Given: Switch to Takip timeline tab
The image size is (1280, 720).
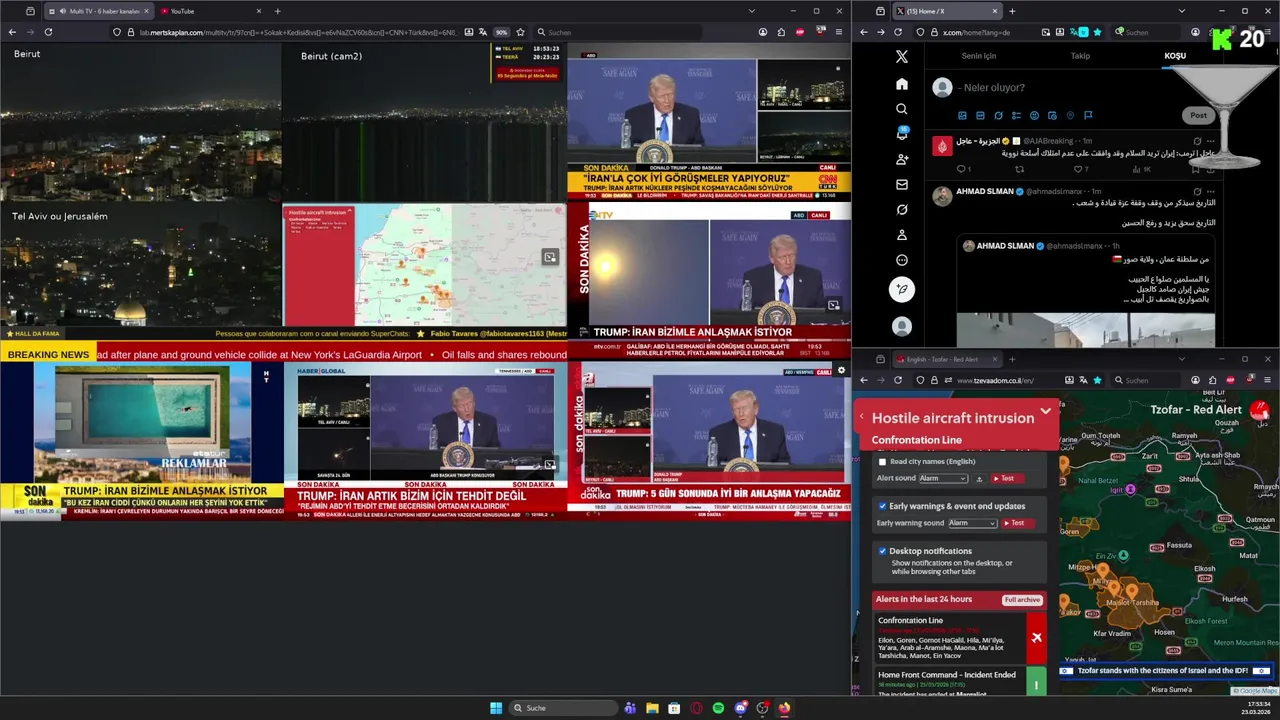Looking at the screenshot, I should (x=1080, y=56).
